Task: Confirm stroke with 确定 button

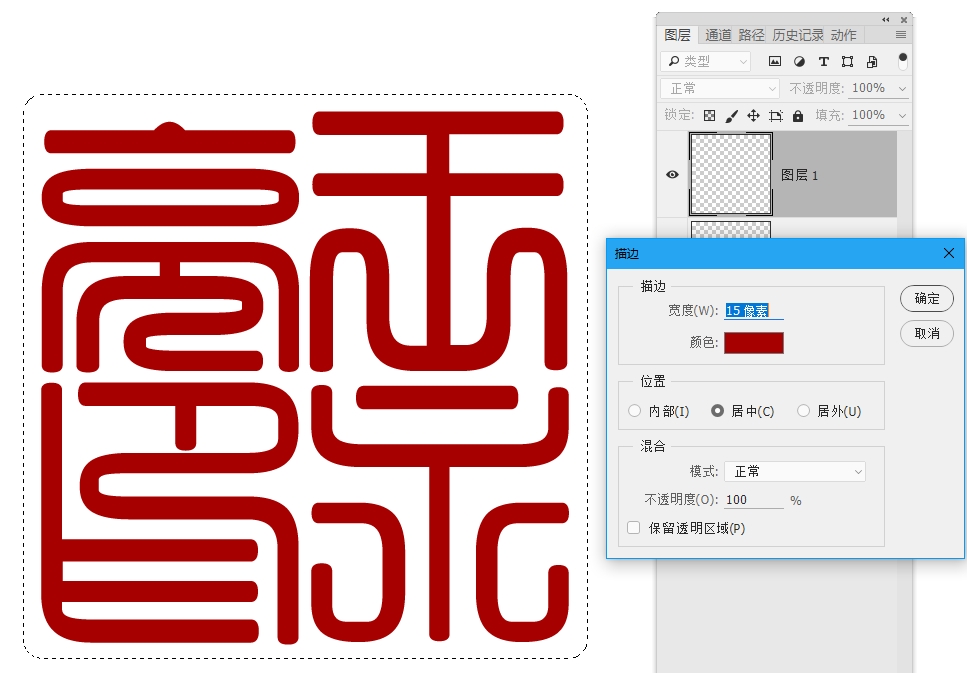Action: tap(926, 298)
